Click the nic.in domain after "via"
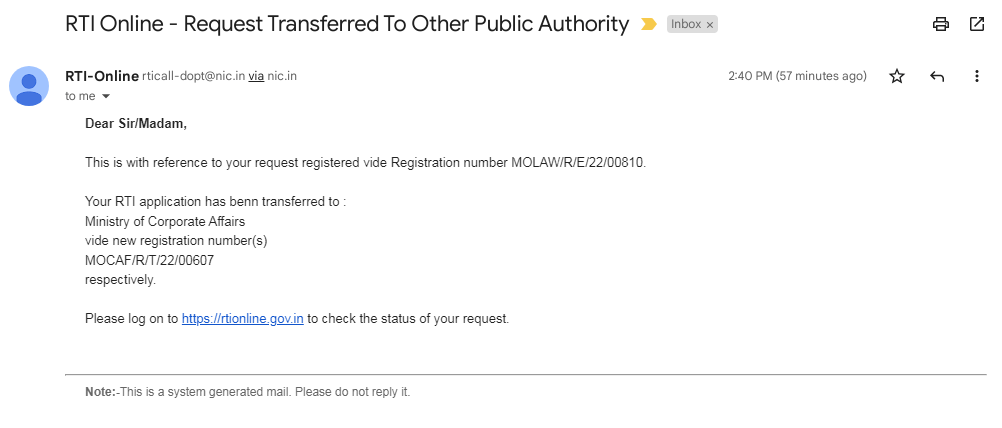This screenshot has height=428, width=1002. [282, 76]
